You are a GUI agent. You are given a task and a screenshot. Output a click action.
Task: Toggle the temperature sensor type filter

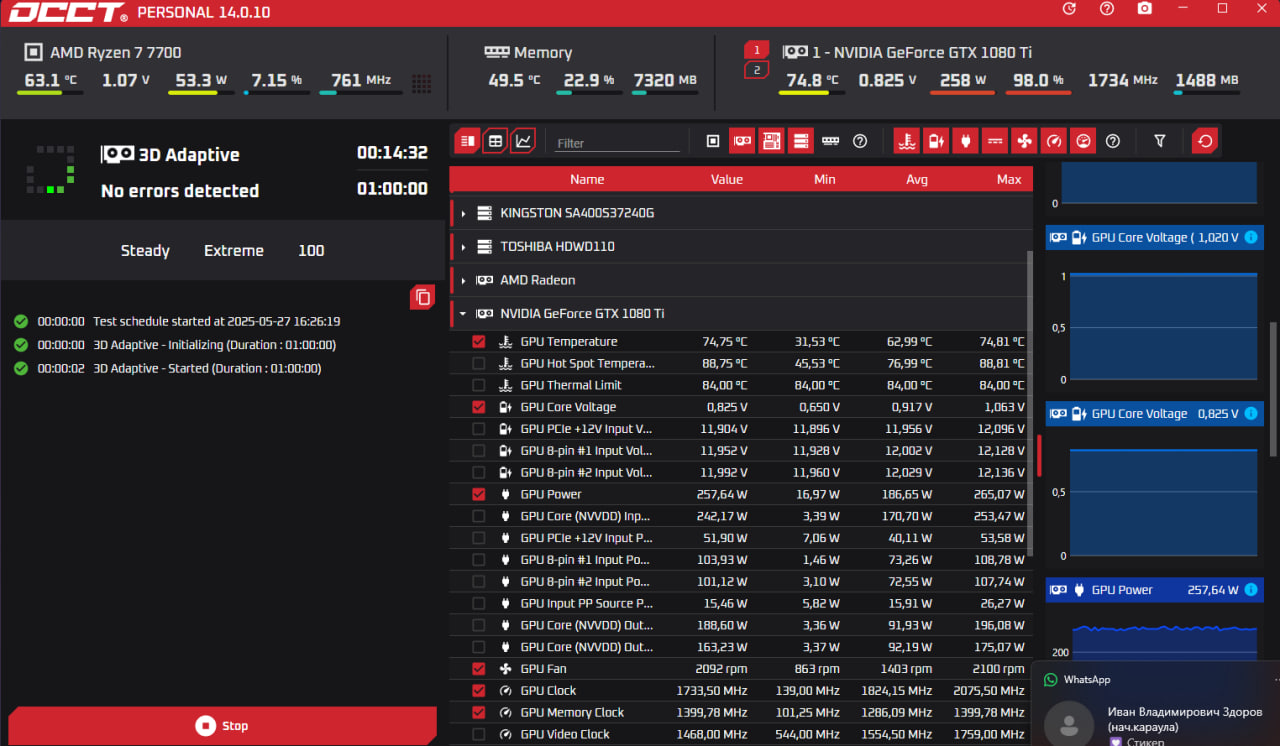tap(906, 141)
